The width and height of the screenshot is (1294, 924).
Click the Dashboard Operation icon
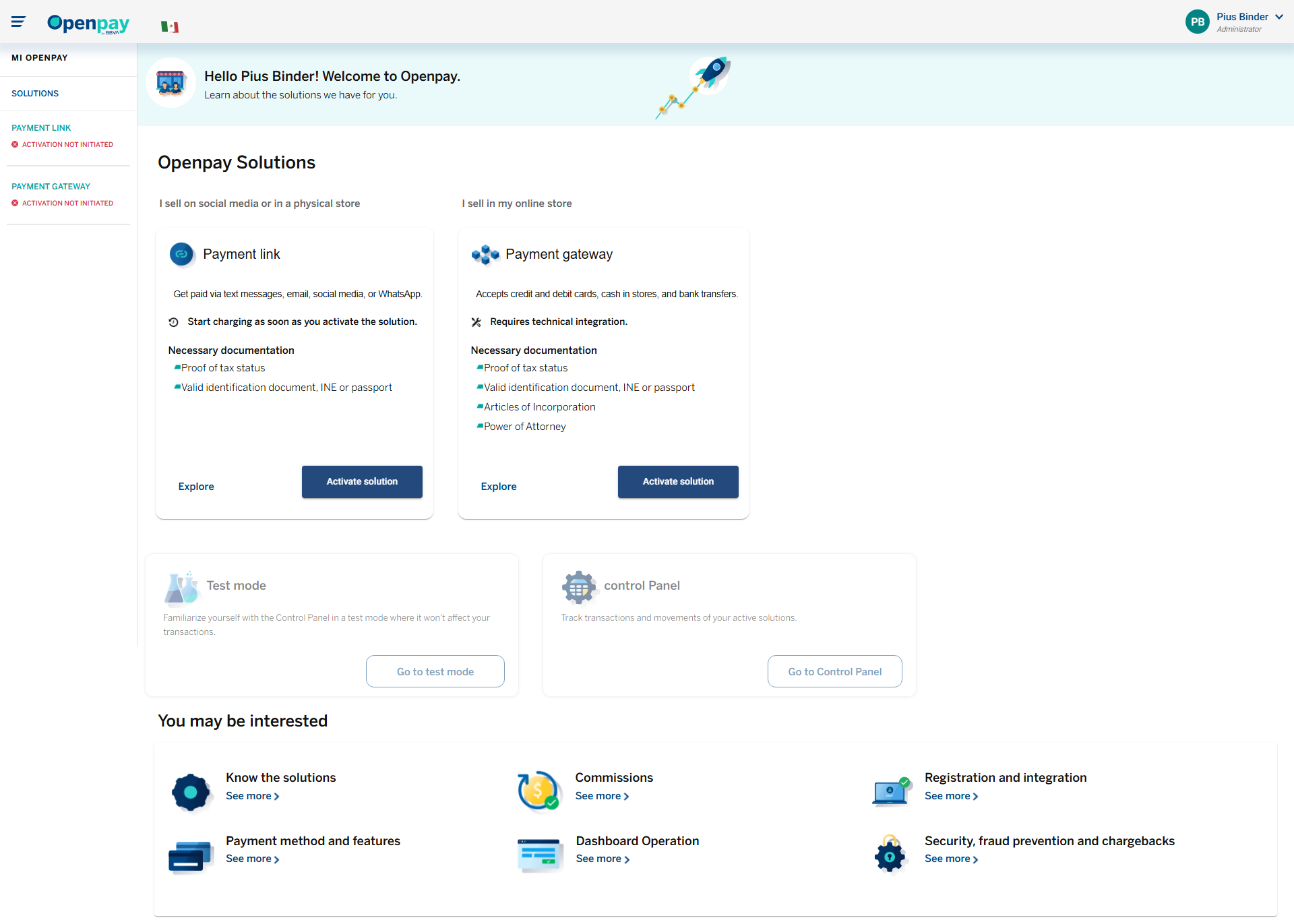540,855
